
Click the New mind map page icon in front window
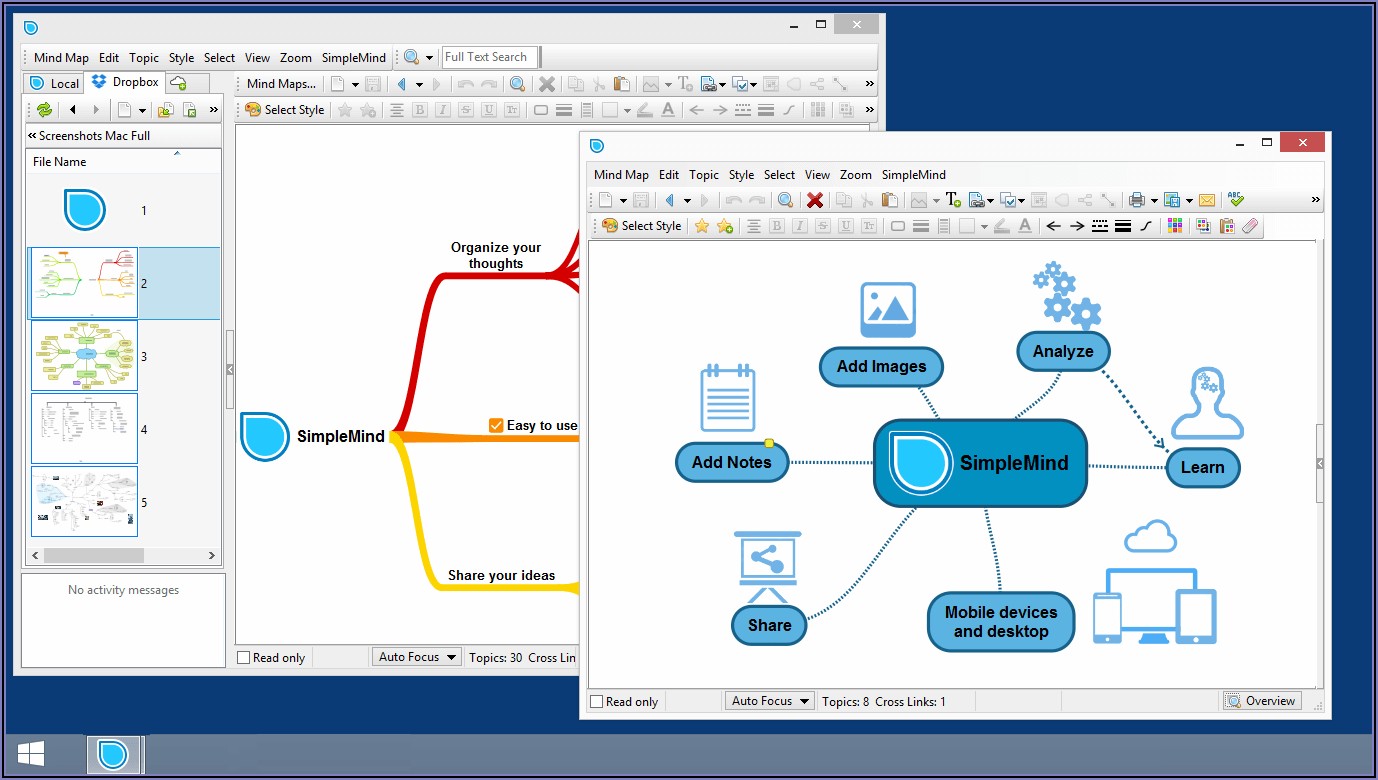(x=605, y=200)
